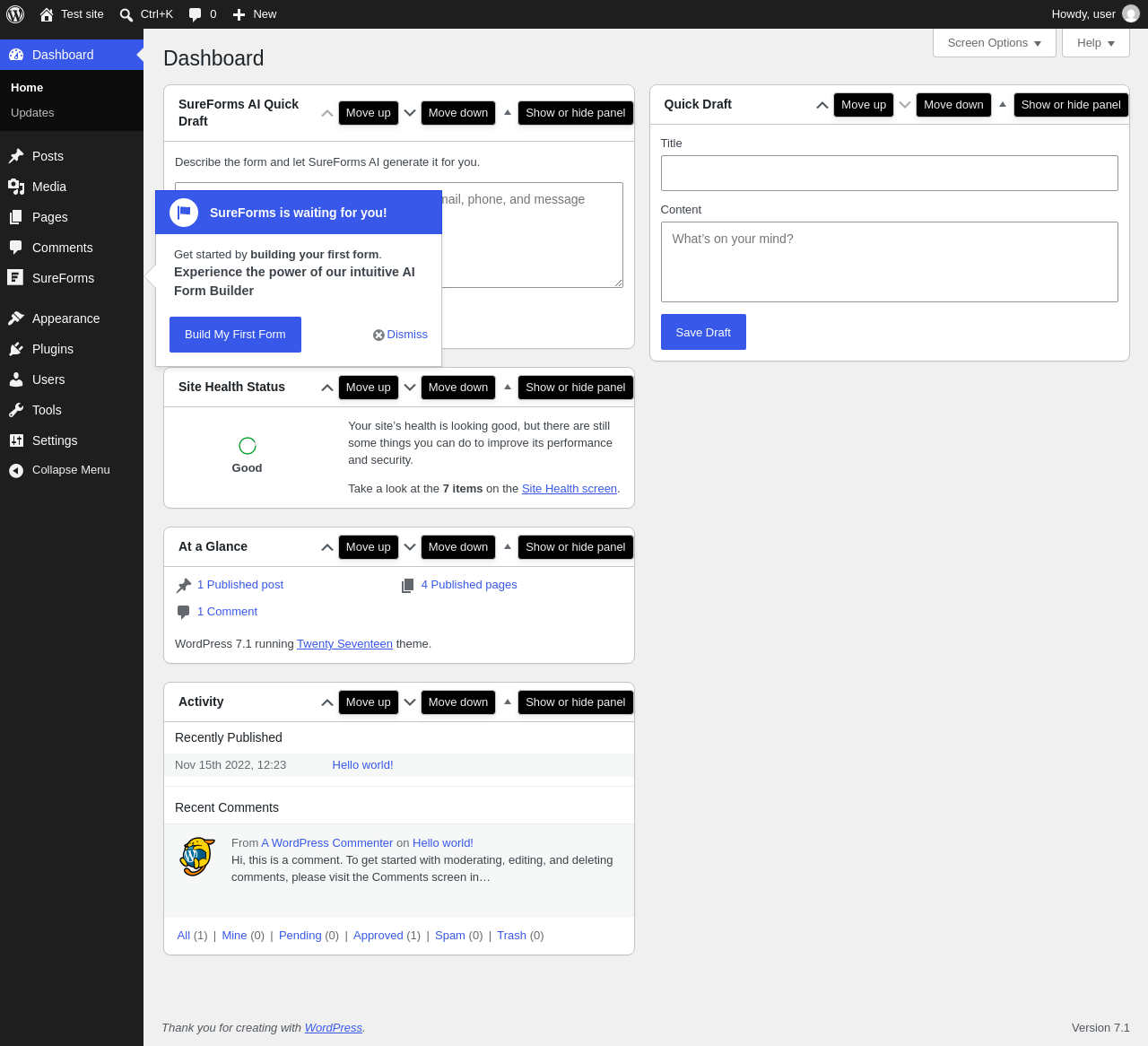Click into the Quick Draft Title field
Image resolution: width=1148 pixels, height=1046 pixels.
[890, 173]
